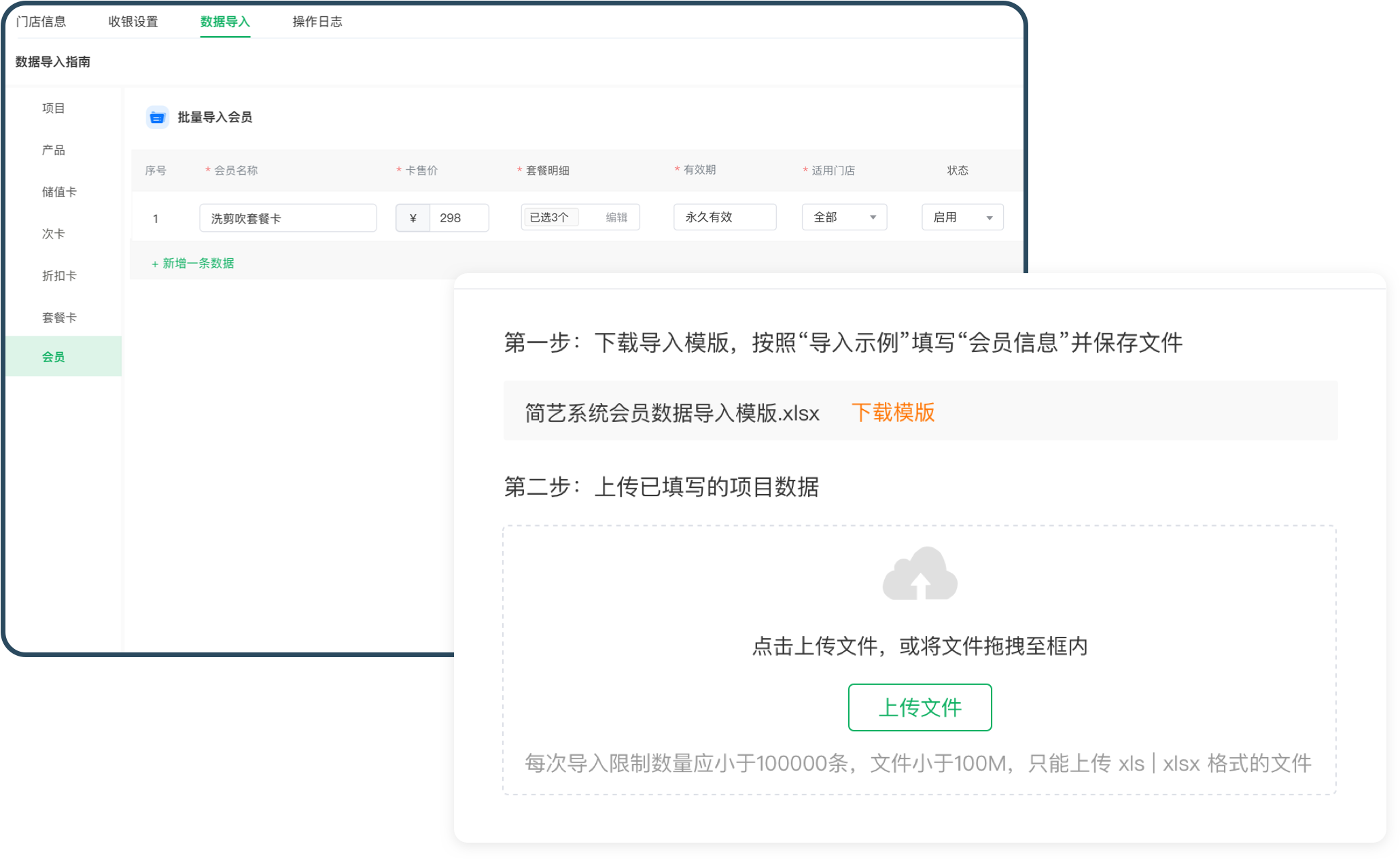The width and height of the screenshot is (1400, 859).
Task: Click the arrow of the 启用 dropdown
Action: 990,218
